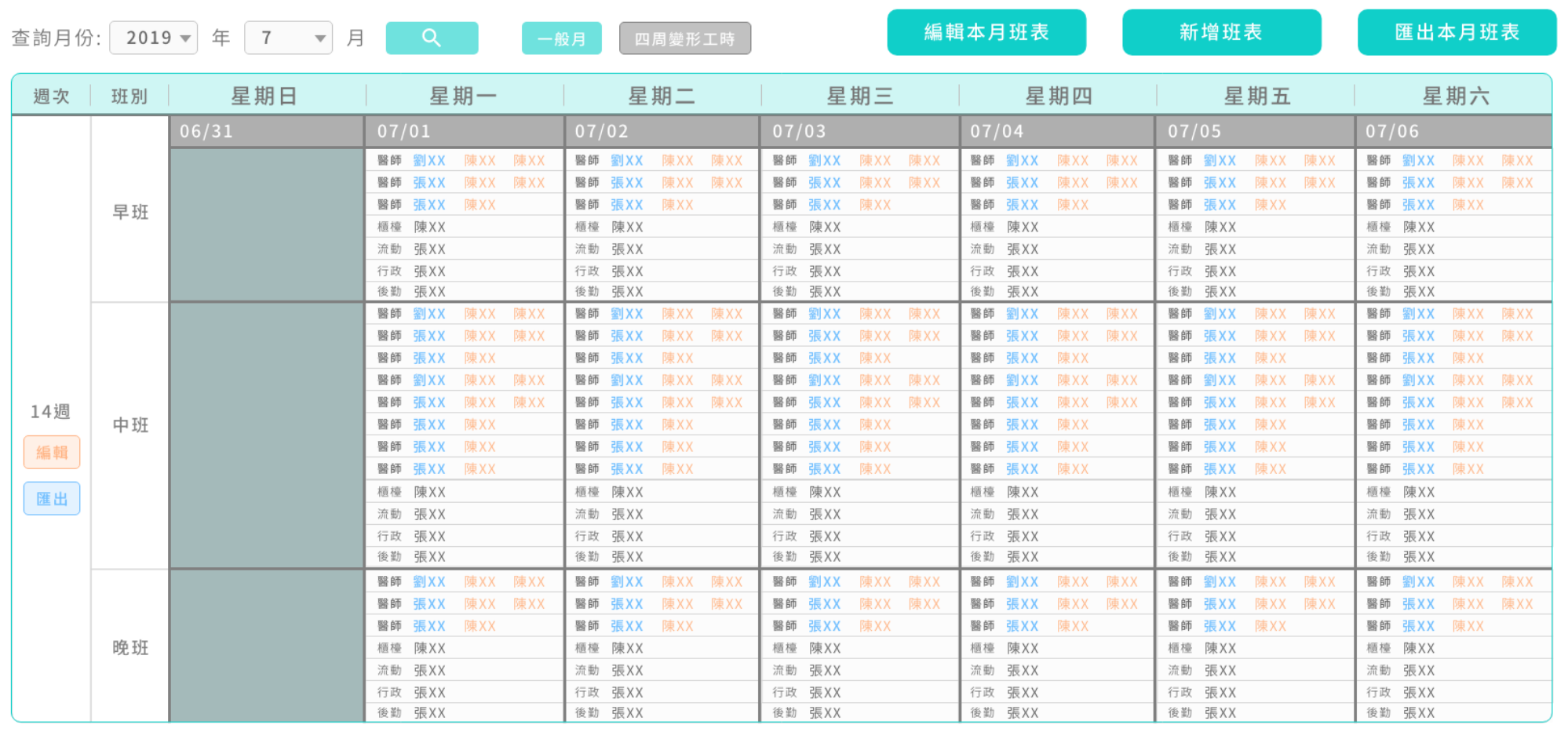Click the 新增班表 button
Image resolution: width=1568 pixels, height=732 pixels.
[1220, 32]
